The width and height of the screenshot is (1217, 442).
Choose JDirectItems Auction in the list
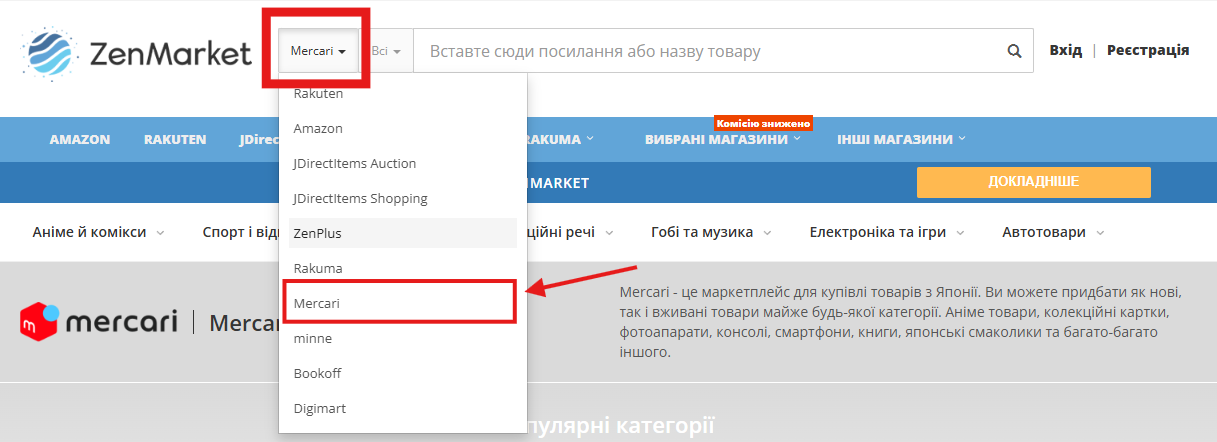[x=402, y=163]
